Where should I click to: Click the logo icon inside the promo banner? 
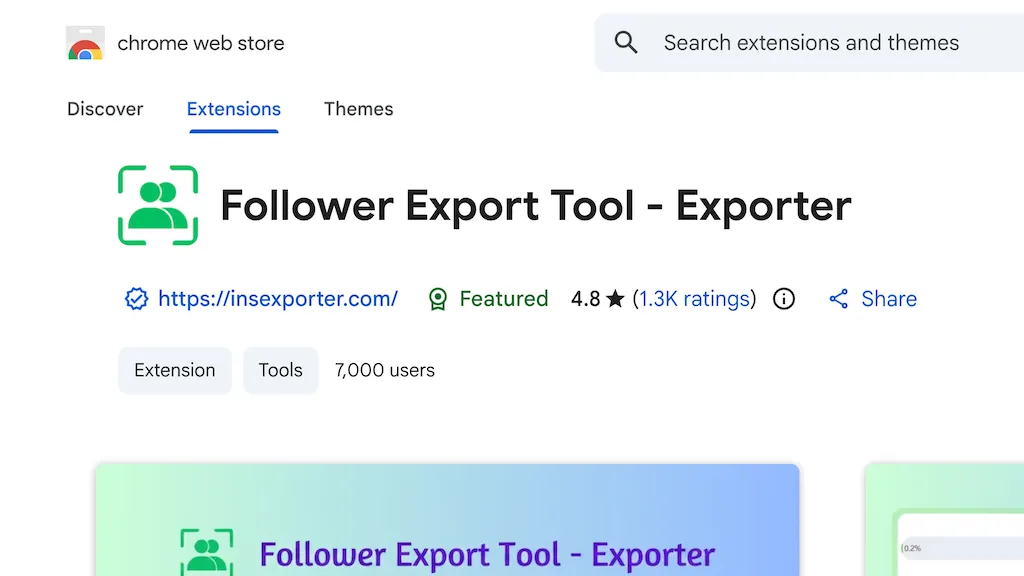click(206, 552)
